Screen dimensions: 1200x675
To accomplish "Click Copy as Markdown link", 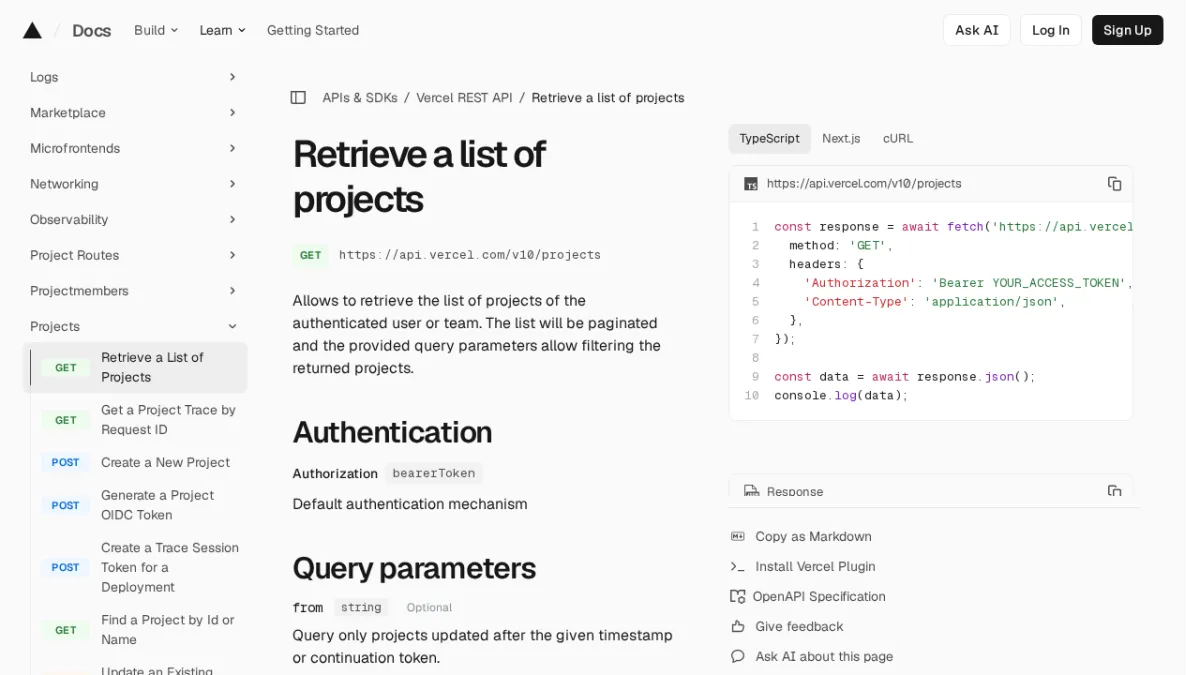I will click(x=813, y=536).
